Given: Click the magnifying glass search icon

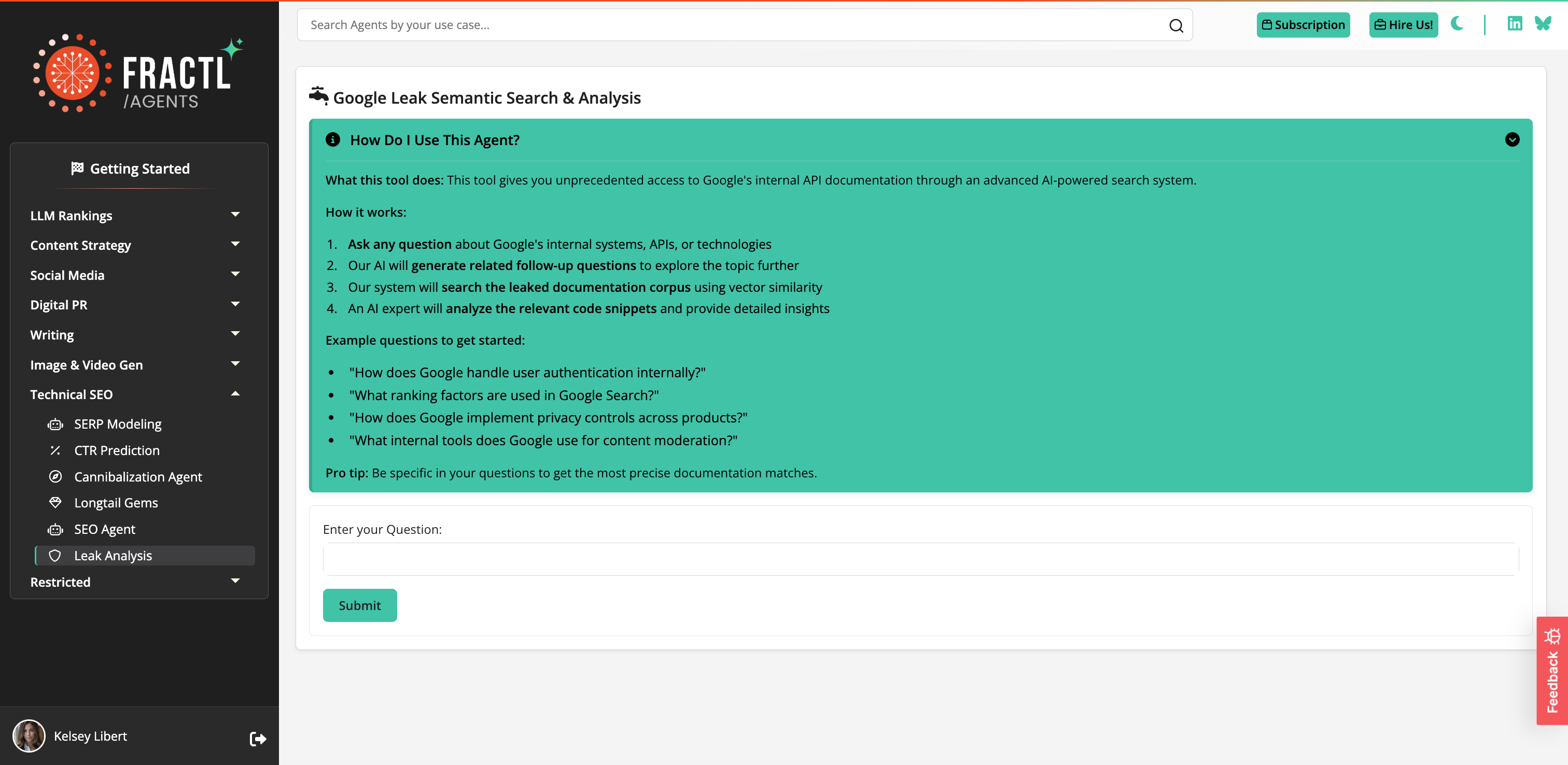Looking at the screenshot, I should [1176, 25].
